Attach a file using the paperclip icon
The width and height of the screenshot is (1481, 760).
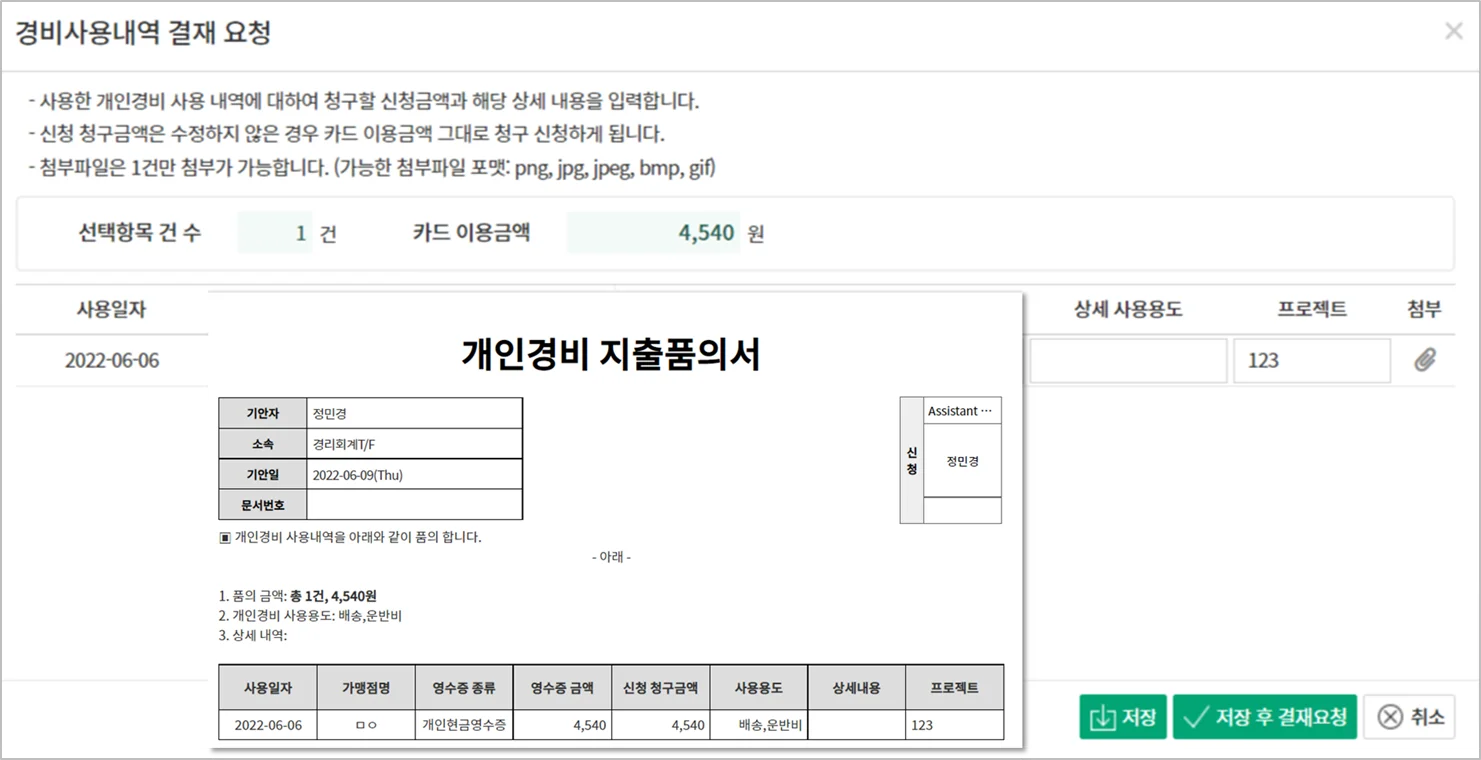(1424, 360)
